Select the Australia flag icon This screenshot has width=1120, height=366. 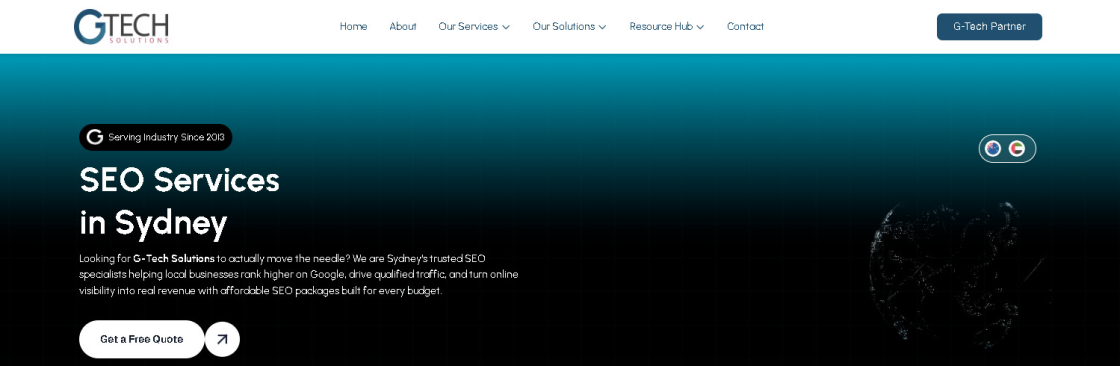993,149
